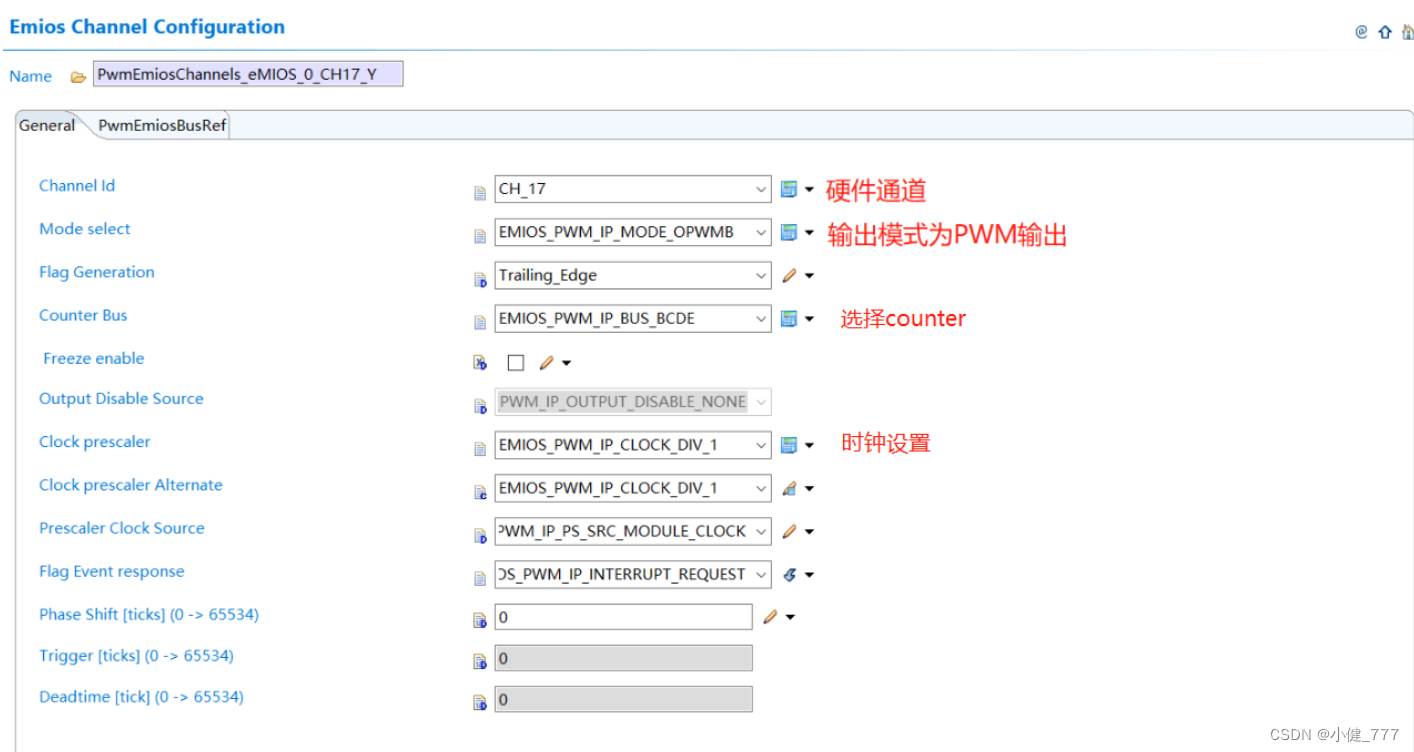1414x752 pixels.
Task: Click the document icon left of Mode select field
Action: coord(482,232)
